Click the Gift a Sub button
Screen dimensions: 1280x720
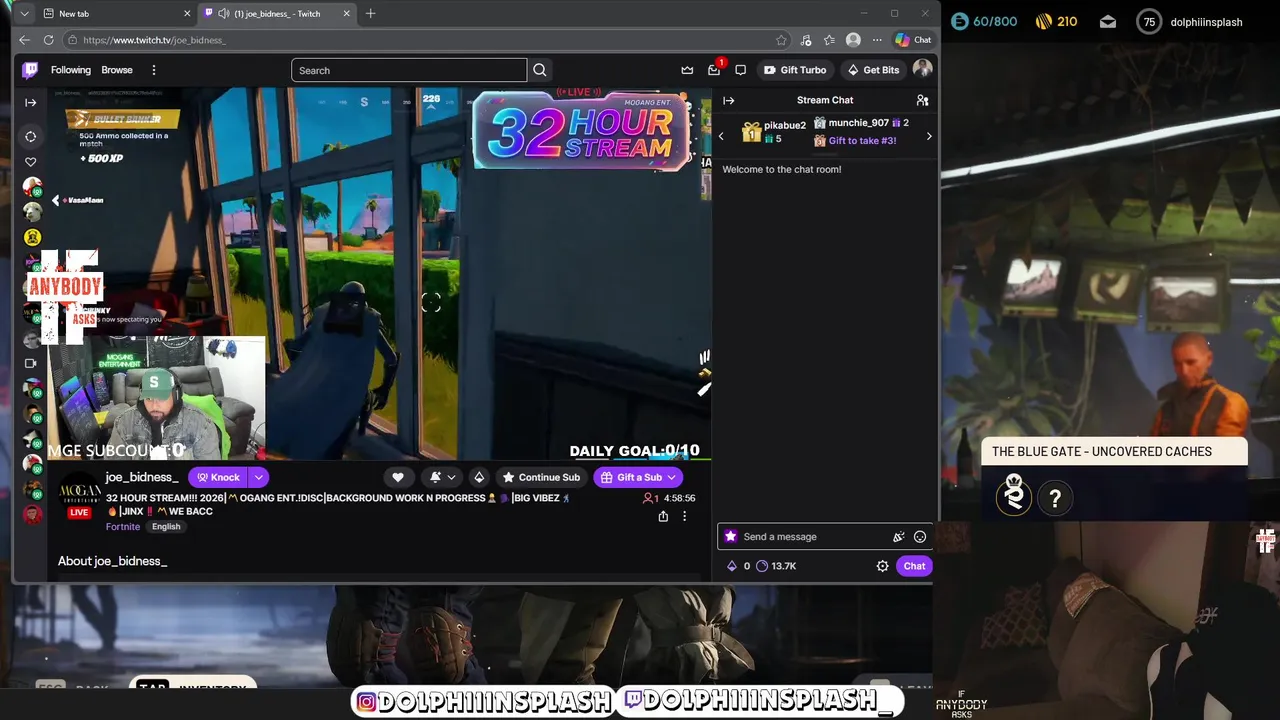click(x=631, y=477)
